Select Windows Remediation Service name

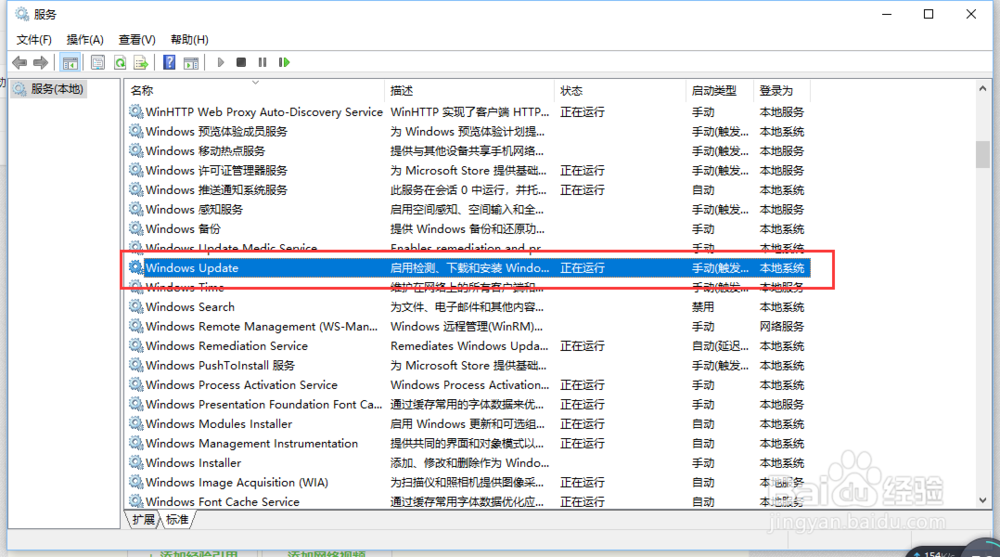pos(226,346)
